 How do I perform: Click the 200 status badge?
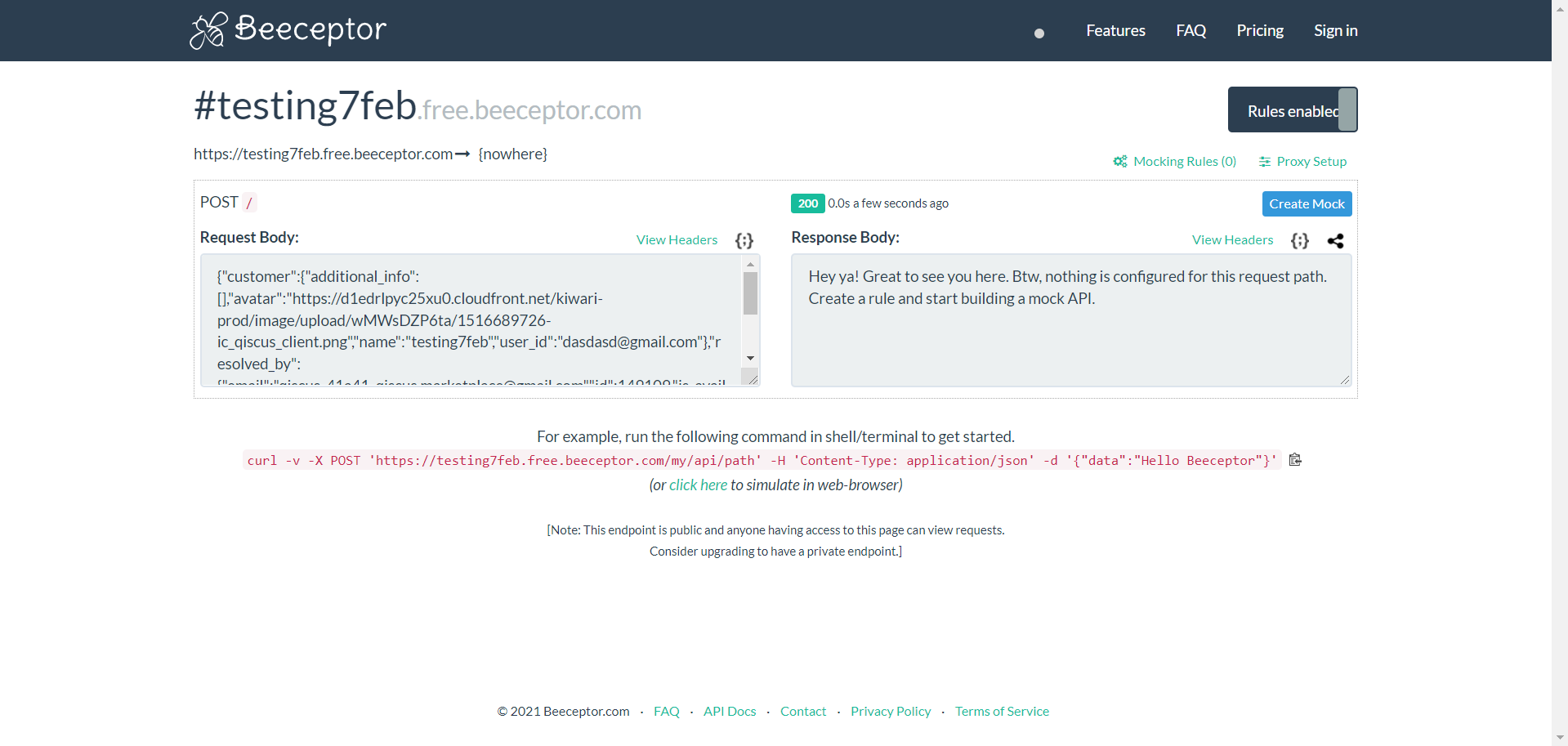click(x=807, y=203)
